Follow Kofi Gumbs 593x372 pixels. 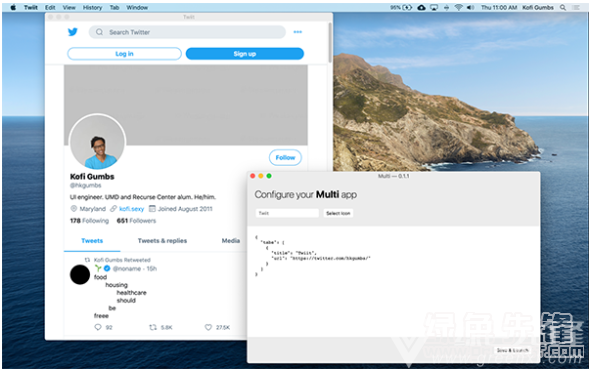tap(285, 158)
